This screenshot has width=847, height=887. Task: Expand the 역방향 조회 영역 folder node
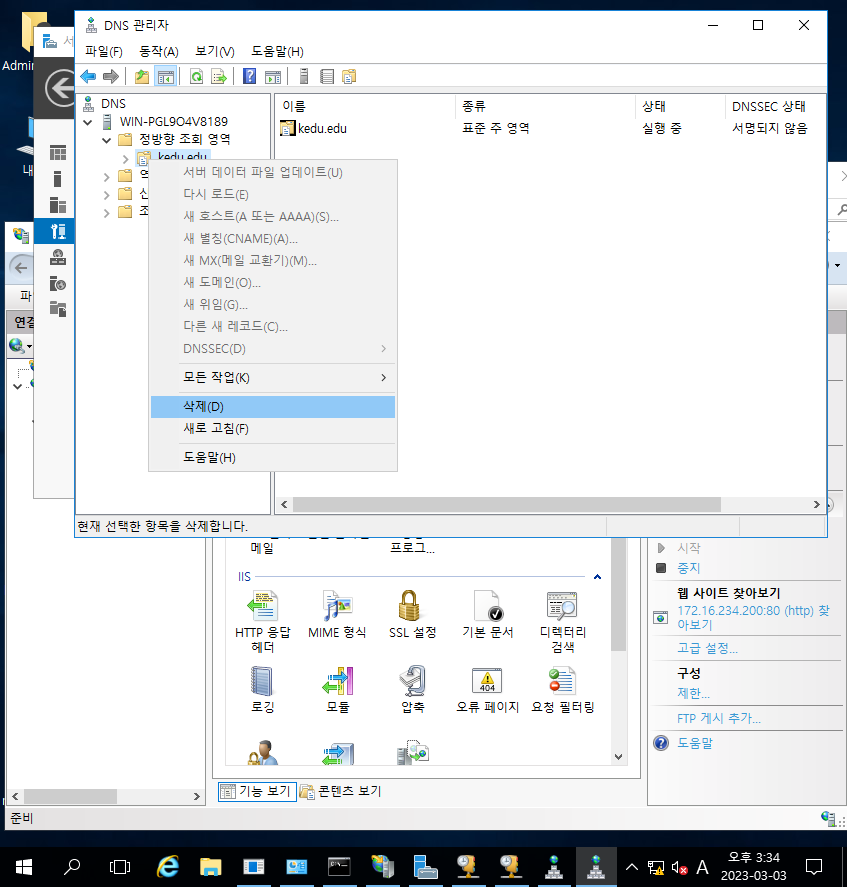(x=106, y=176)
